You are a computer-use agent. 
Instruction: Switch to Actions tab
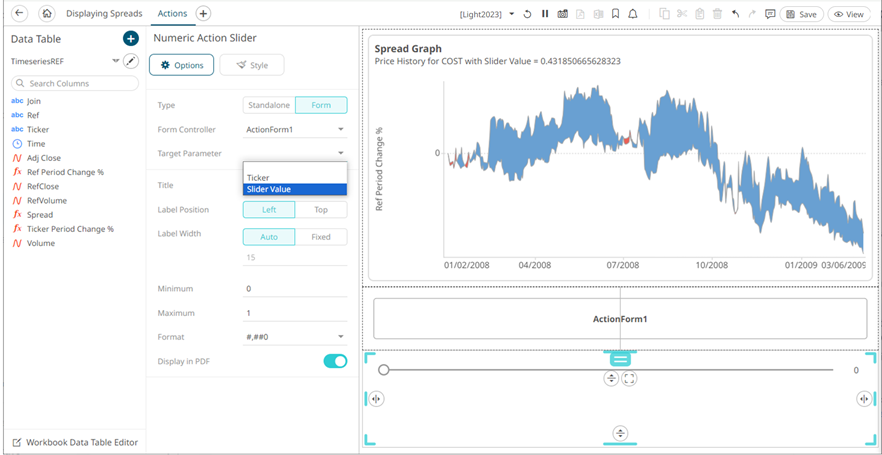[x=173, y=13]
